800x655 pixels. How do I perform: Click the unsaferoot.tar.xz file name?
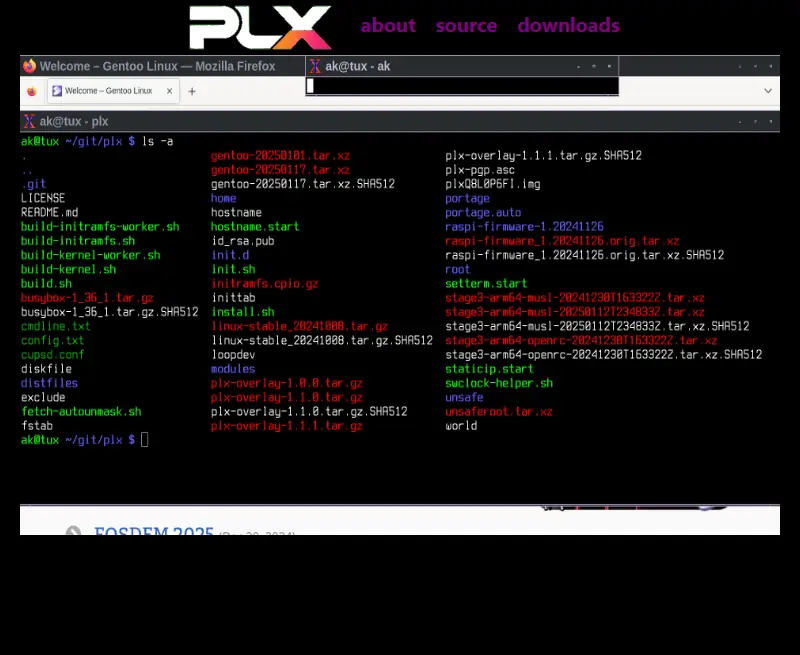pos(499,412)
